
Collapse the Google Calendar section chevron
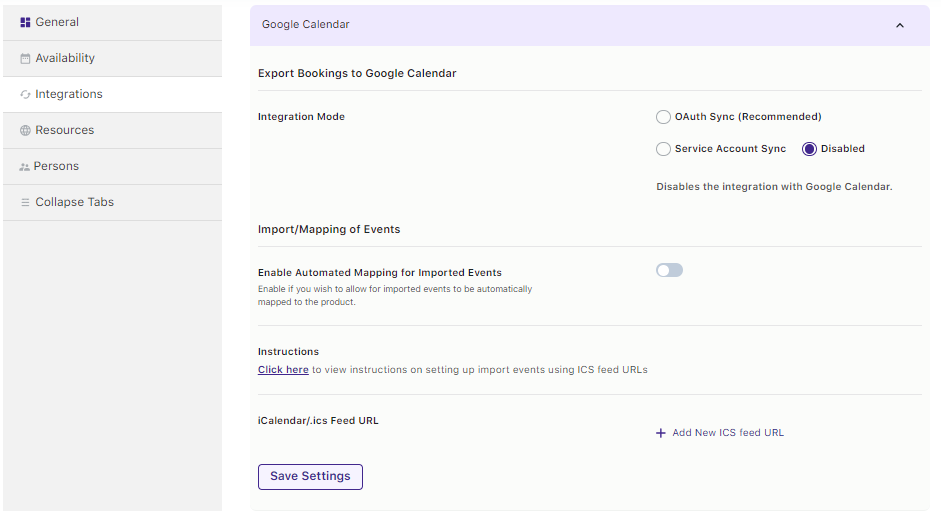pos(900,25)
